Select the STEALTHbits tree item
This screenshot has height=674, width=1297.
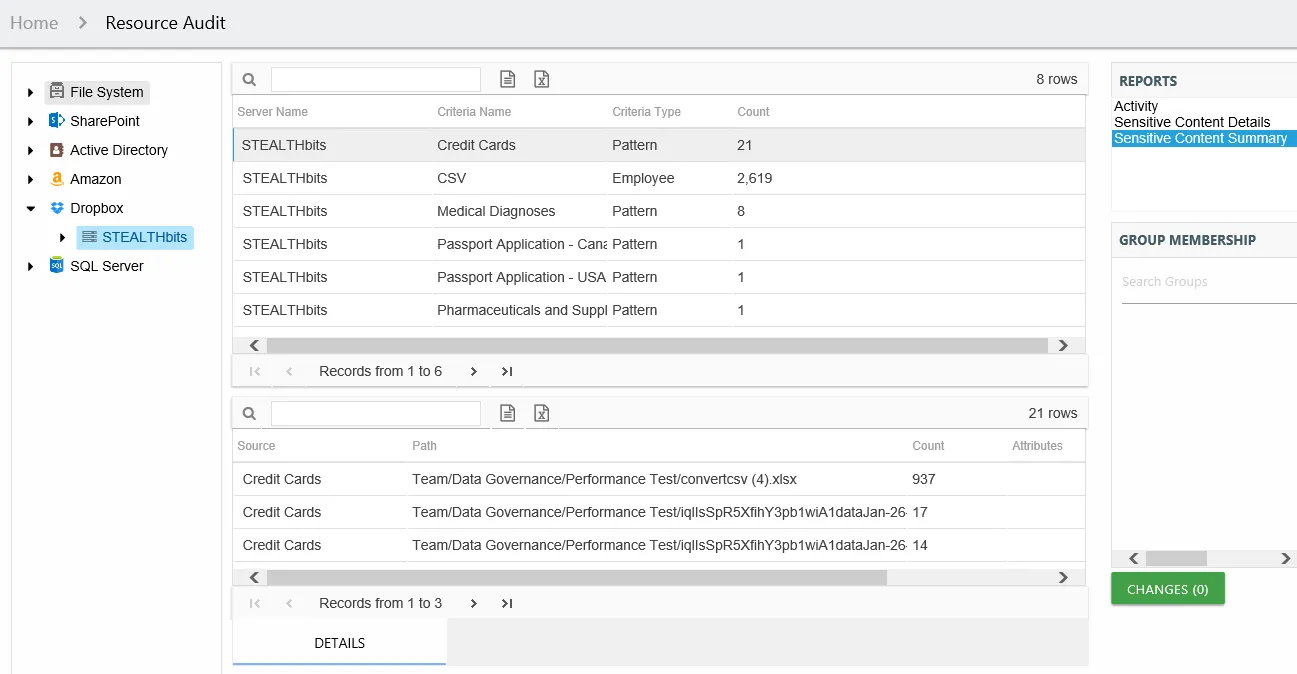[135, 237]
